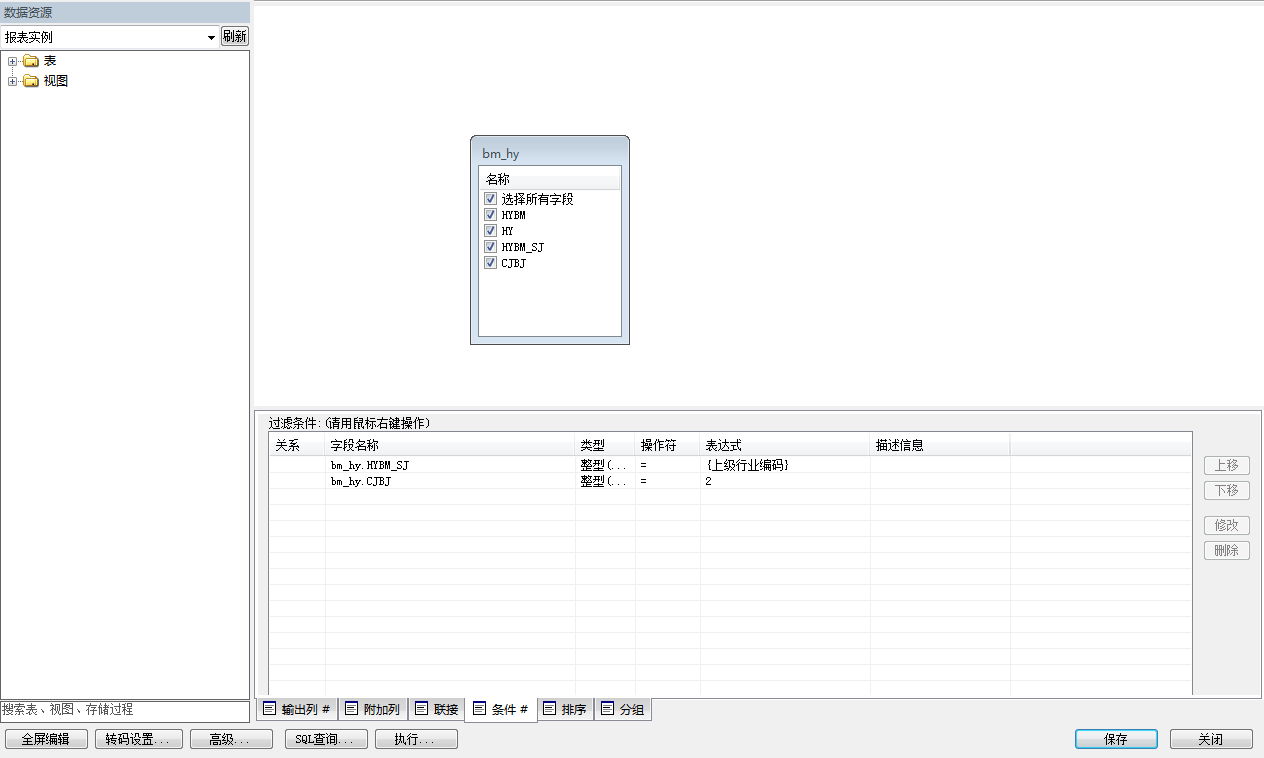Click the 分组 tab icon
Image resolution: width=1264 pixels, height=758 pixels.
point(607,709)
